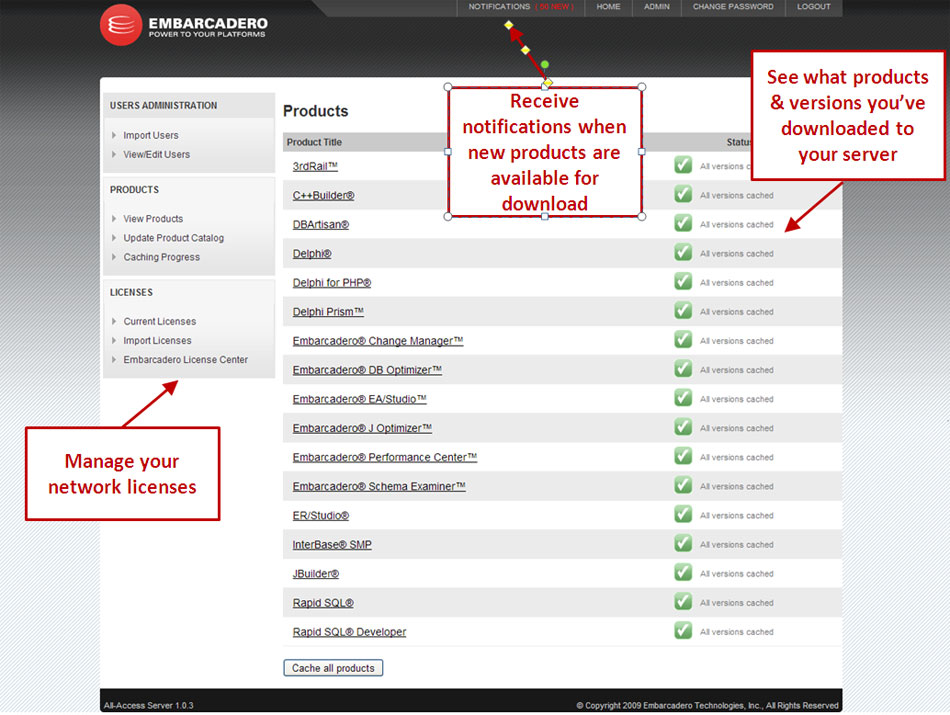Open Caching Progress in sidebar
Image resolution: width=950 pixels, height=715 pixels.
point(161,257)
